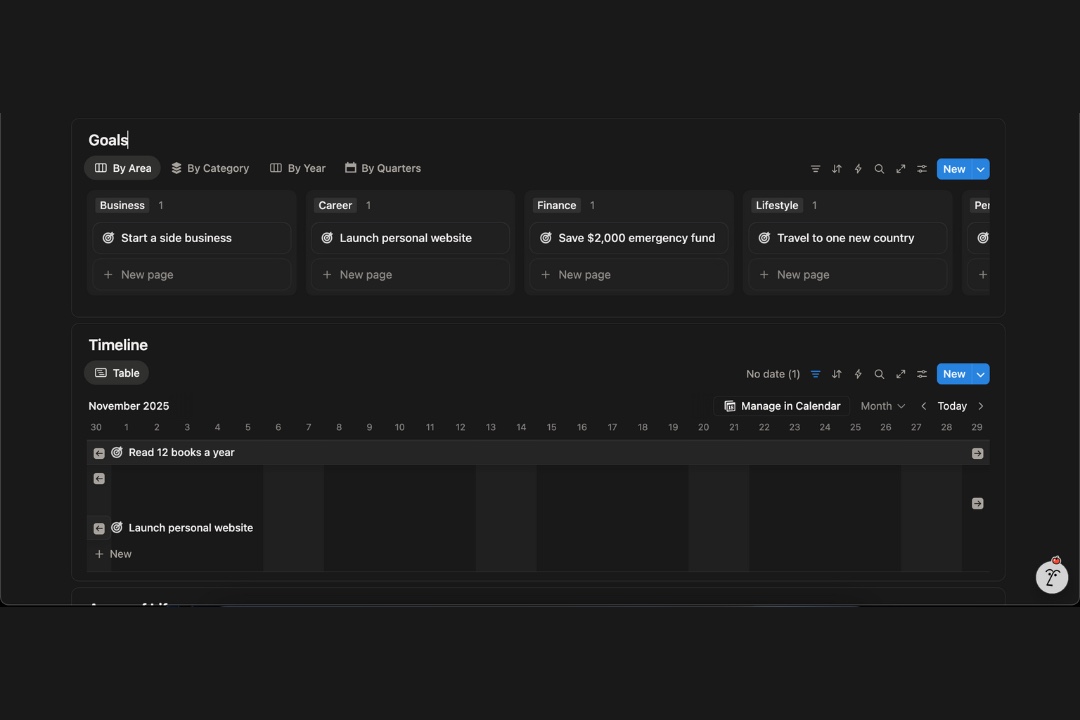The height and width of the screenshot is (720, 1080).
Task: Open Save $2,000 emergency fund card
Action: [x=629, y=238]
